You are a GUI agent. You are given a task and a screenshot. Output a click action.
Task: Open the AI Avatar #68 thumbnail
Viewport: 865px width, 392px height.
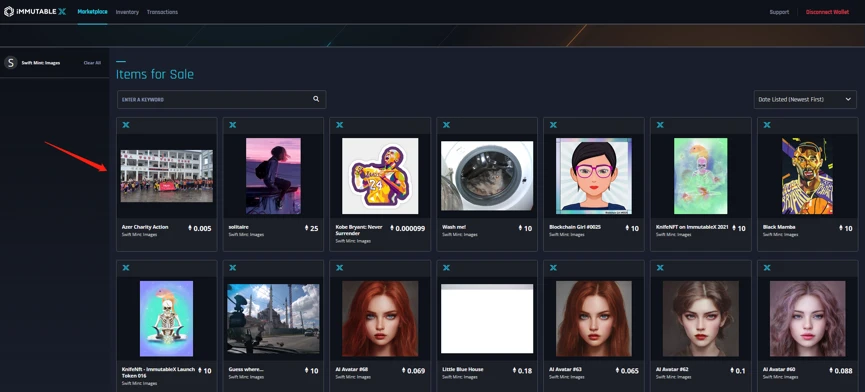[380, 319]
